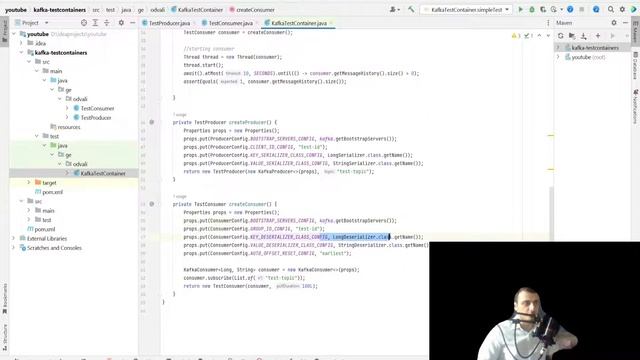Screen dimensions: 640x360
Task: Select the resources folder
Action: tap(65, 127)
